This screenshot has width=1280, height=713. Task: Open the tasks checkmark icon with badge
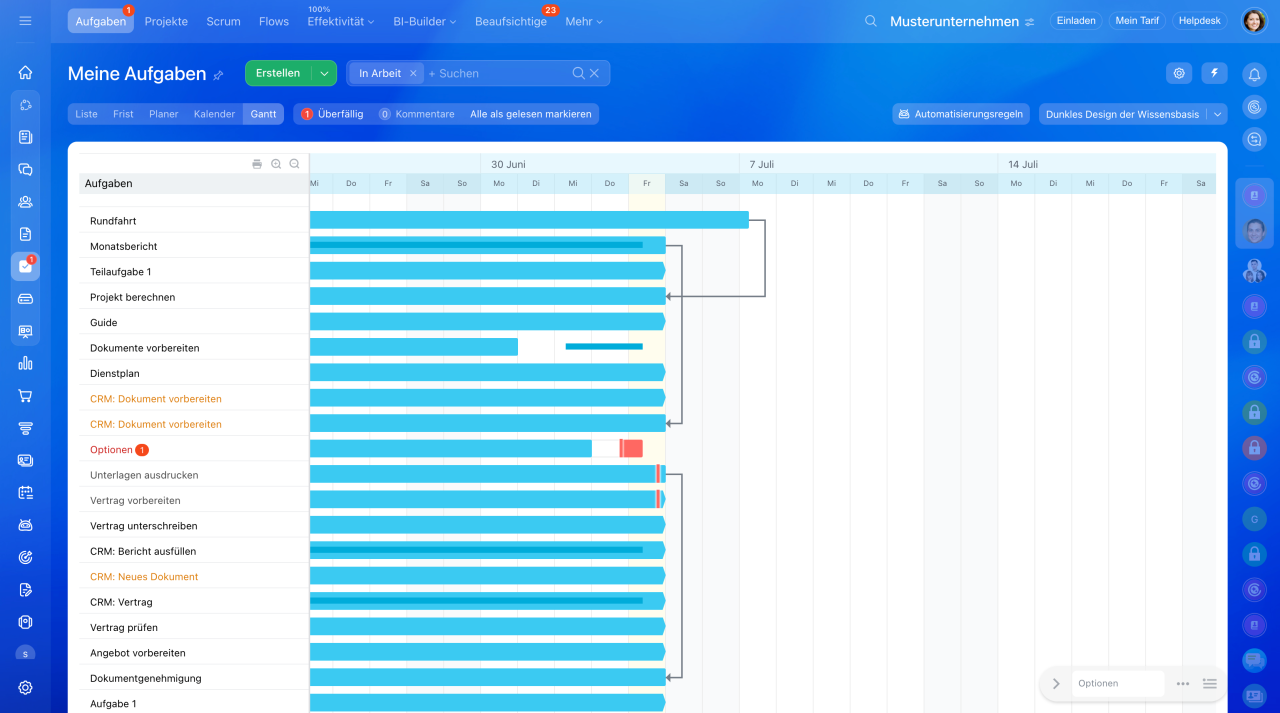click(25, 266)
